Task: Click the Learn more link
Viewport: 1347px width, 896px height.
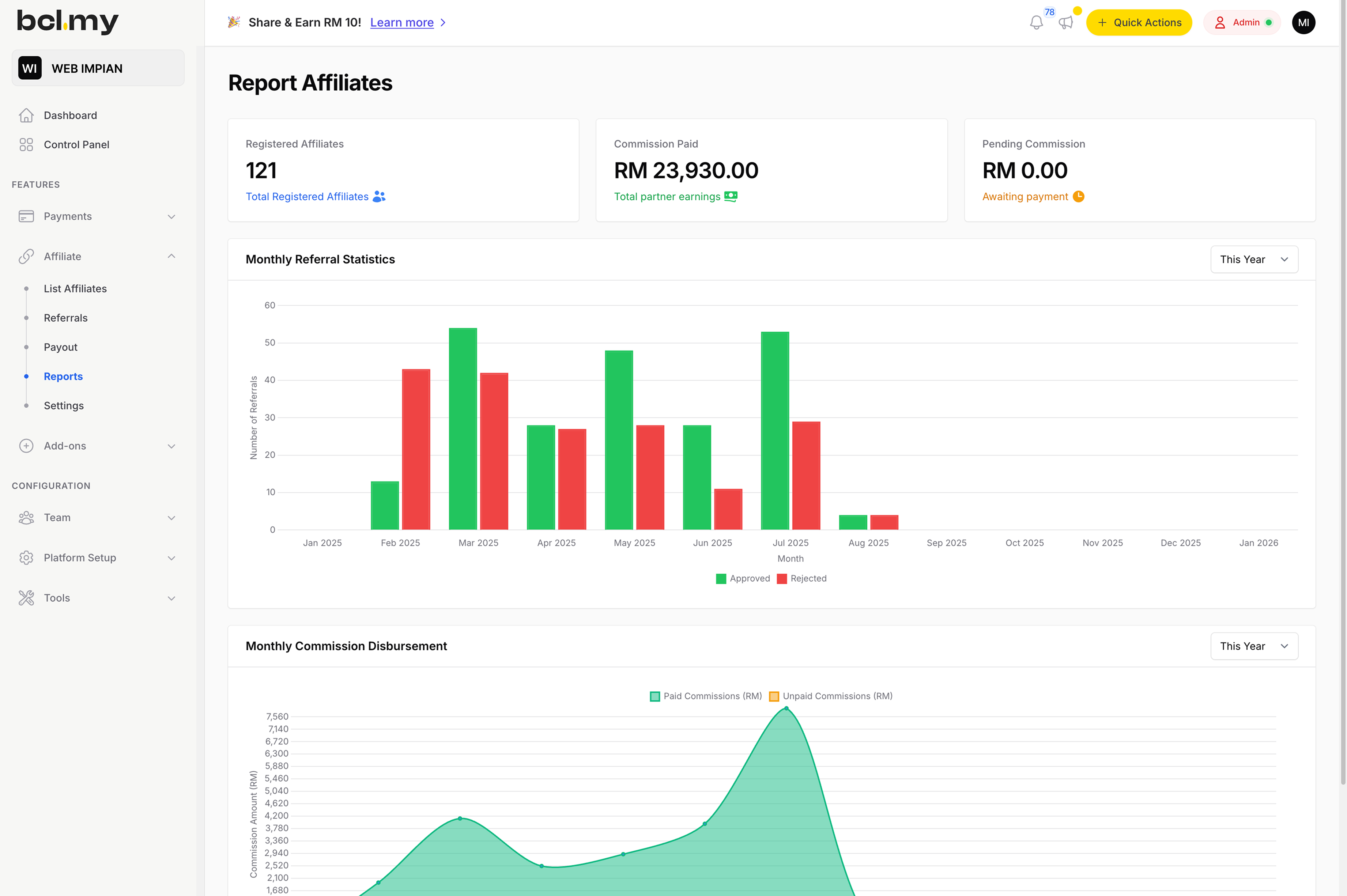Action: [x=402, y=22]
